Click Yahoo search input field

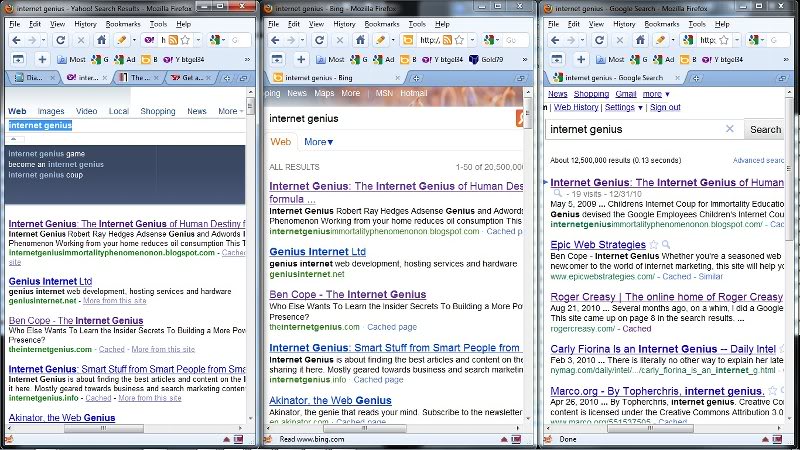click(125, 126)
